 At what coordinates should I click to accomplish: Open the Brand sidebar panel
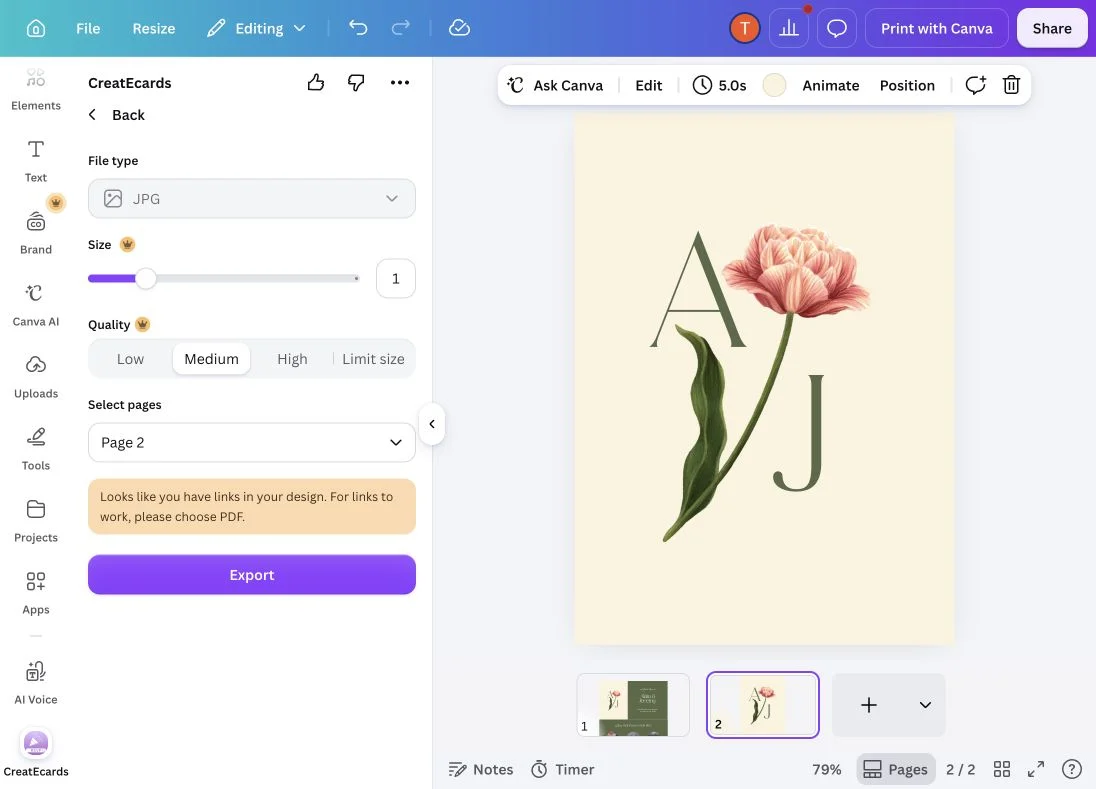pos(36,233)
